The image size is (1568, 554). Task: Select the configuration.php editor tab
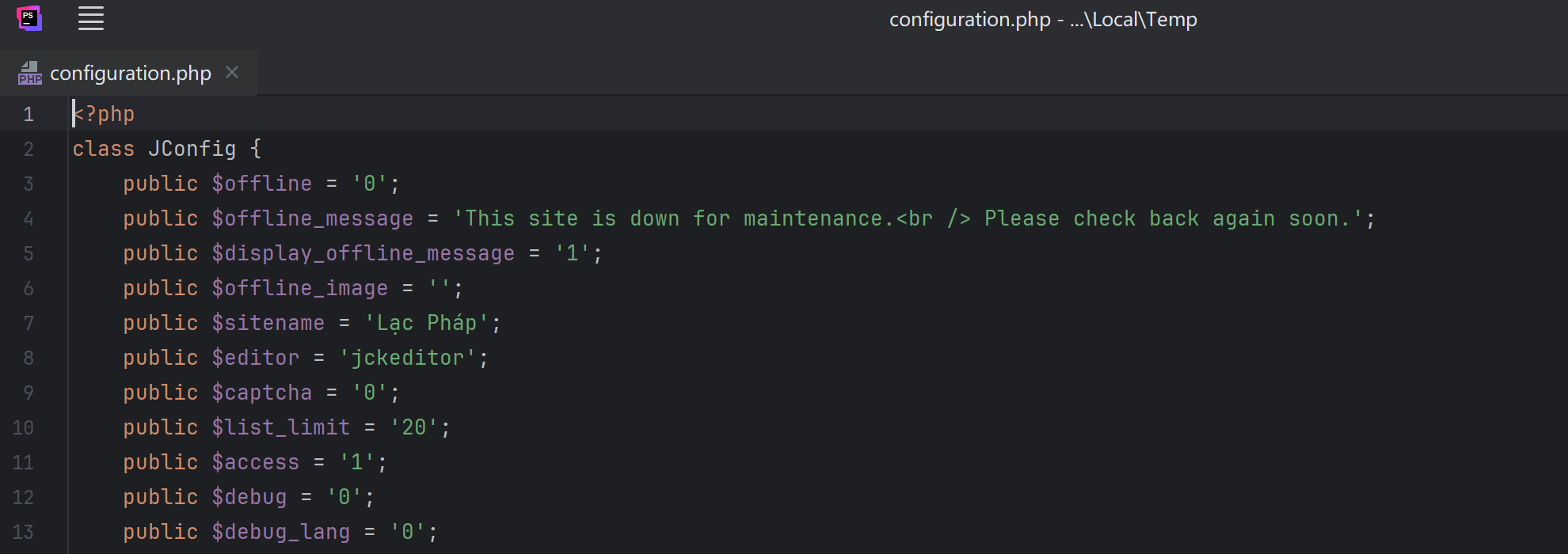tap(131, 73)
